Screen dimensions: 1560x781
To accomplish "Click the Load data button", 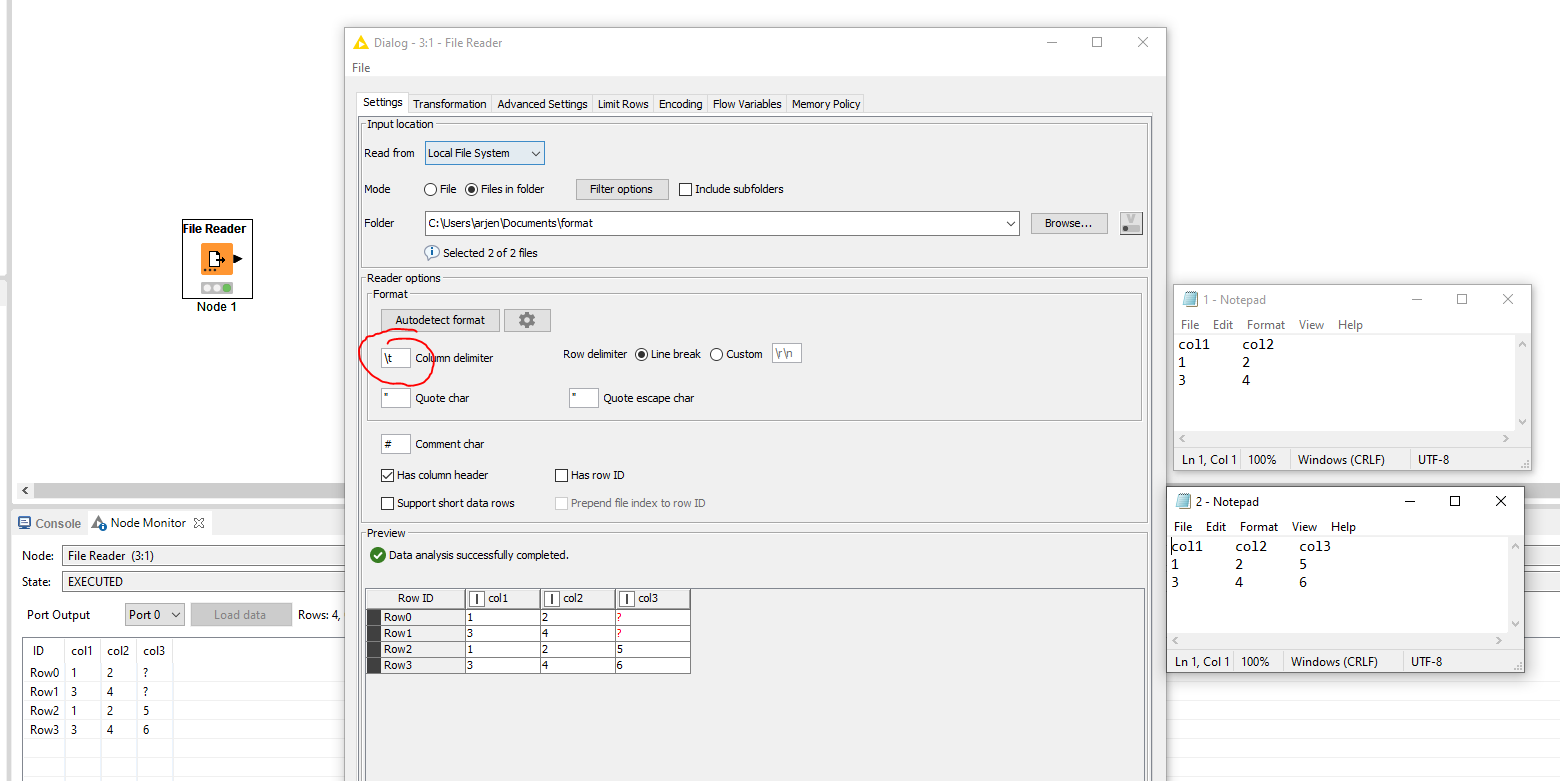I will pyautogui.click(x=240, y=615).
